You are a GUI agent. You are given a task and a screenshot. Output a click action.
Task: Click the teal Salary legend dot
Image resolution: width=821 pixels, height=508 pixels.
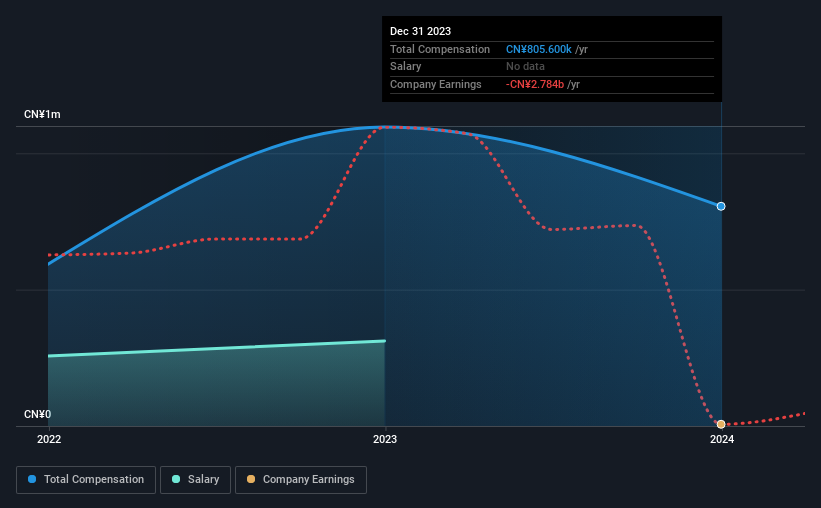point(176,479)
